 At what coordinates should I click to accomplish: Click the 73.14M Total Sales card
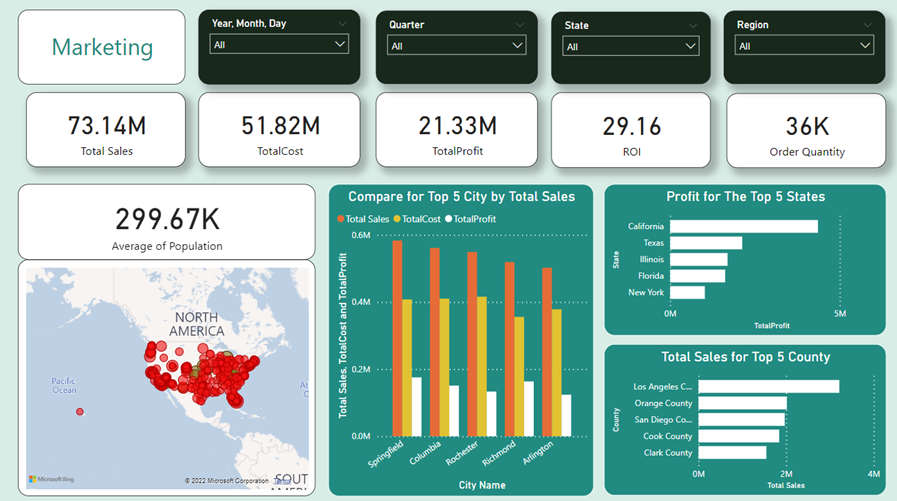[x=106, y=130]
